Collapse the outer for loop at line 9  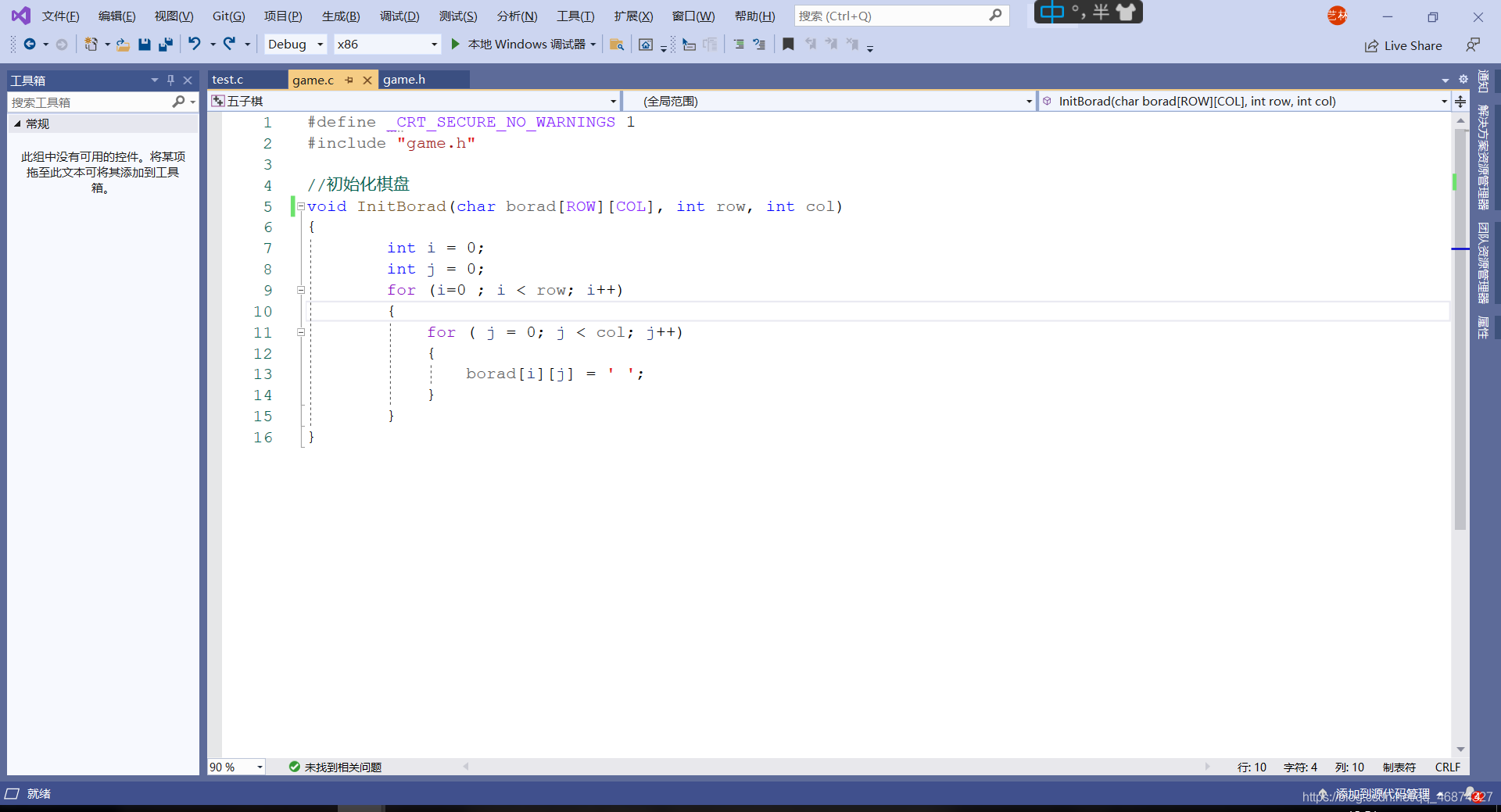pyautogui.click(x=300, y=290)
